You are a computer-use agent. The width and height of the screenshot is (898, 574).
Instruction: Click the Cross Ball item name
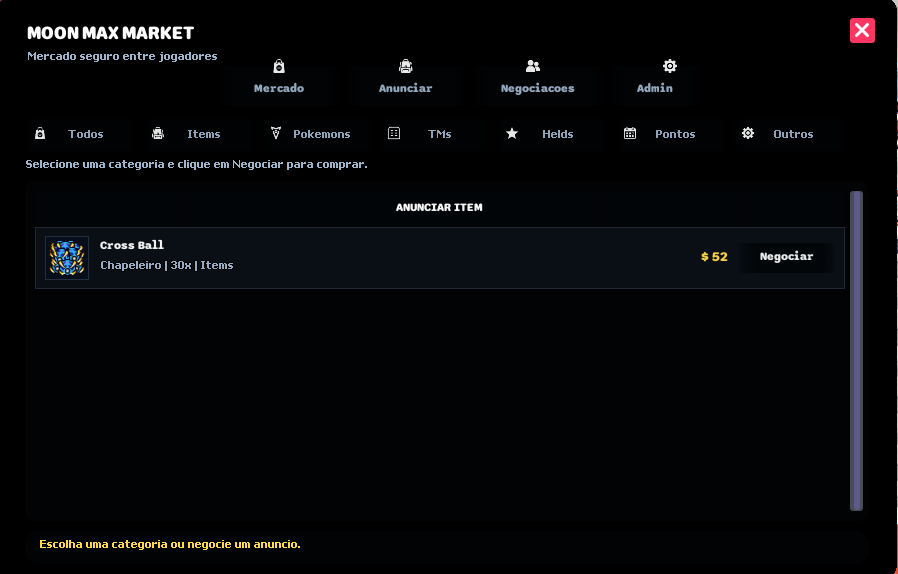[x=132, y=245]
